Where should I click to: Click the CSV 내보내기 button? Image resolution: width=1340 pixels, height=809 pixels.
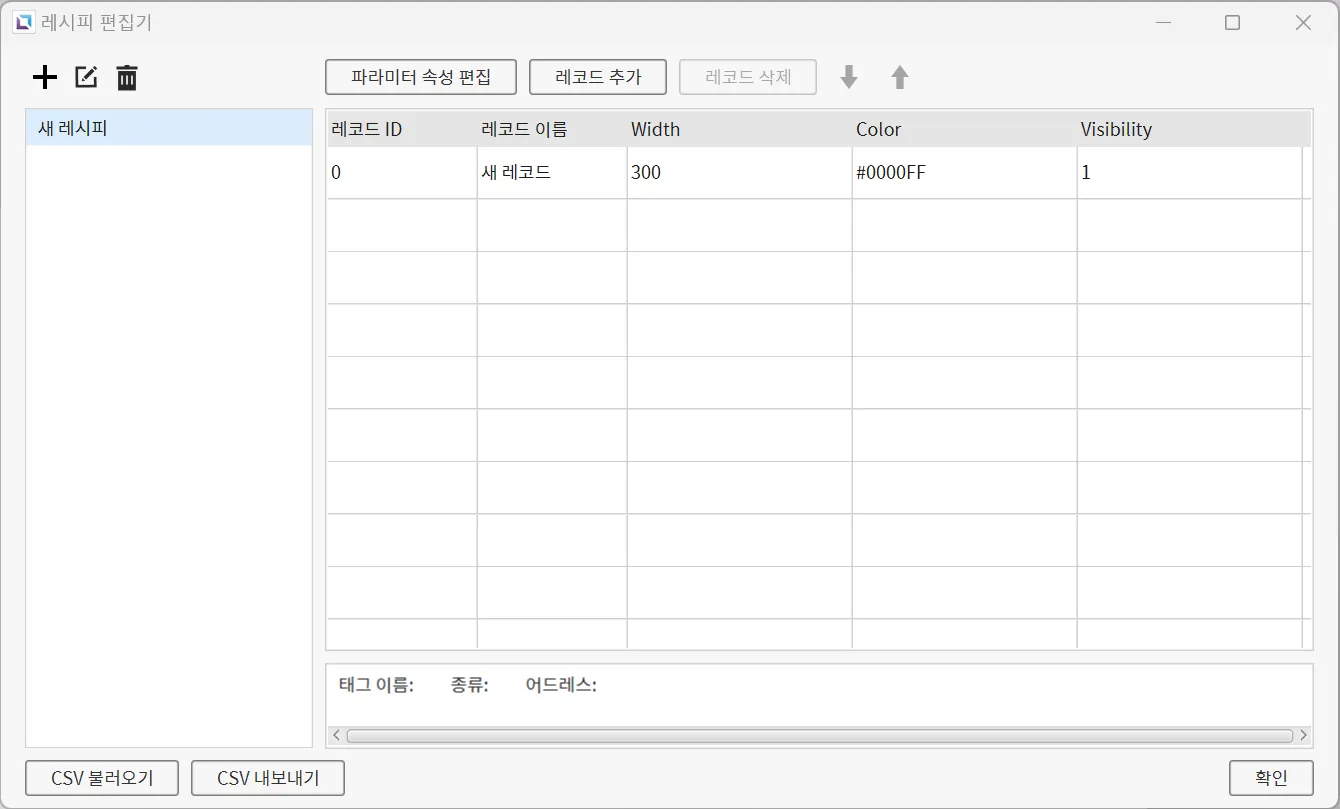pyautogui.click(x=268, y=778)
